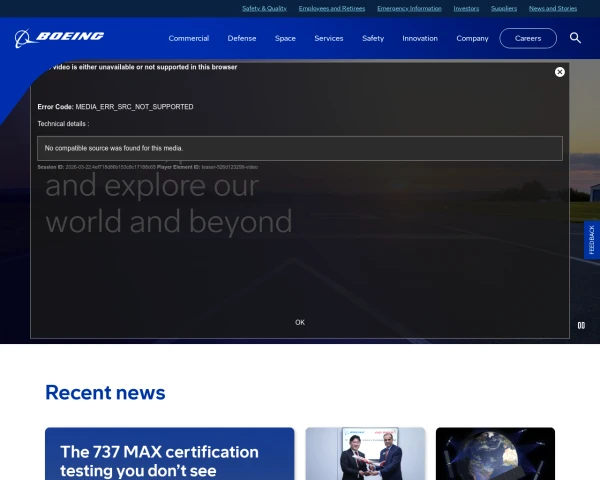Open Emergency Information link
The height and width of the screenshot is (480, 600).
409,8
